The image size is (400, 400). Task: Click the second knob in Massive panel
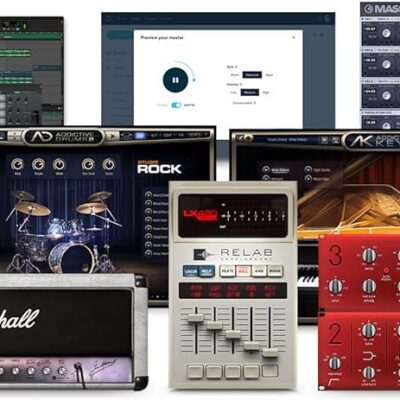[x=386, y=64]
